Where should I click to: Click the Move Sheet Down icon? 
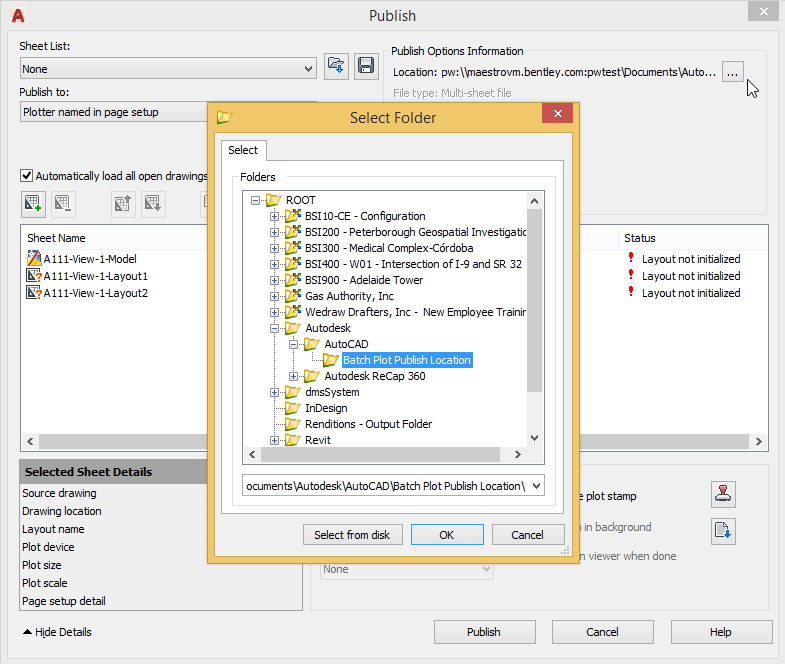pos(153,204)
